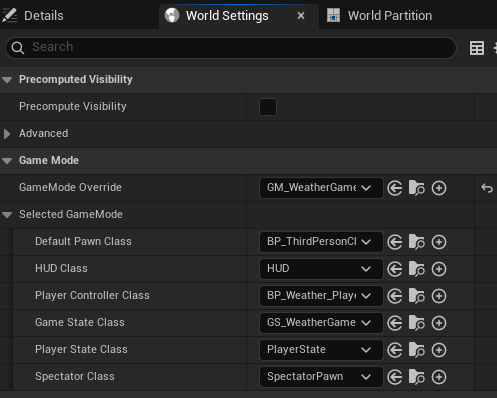Open the PlayerState class dropdown

tap(321, 350)
